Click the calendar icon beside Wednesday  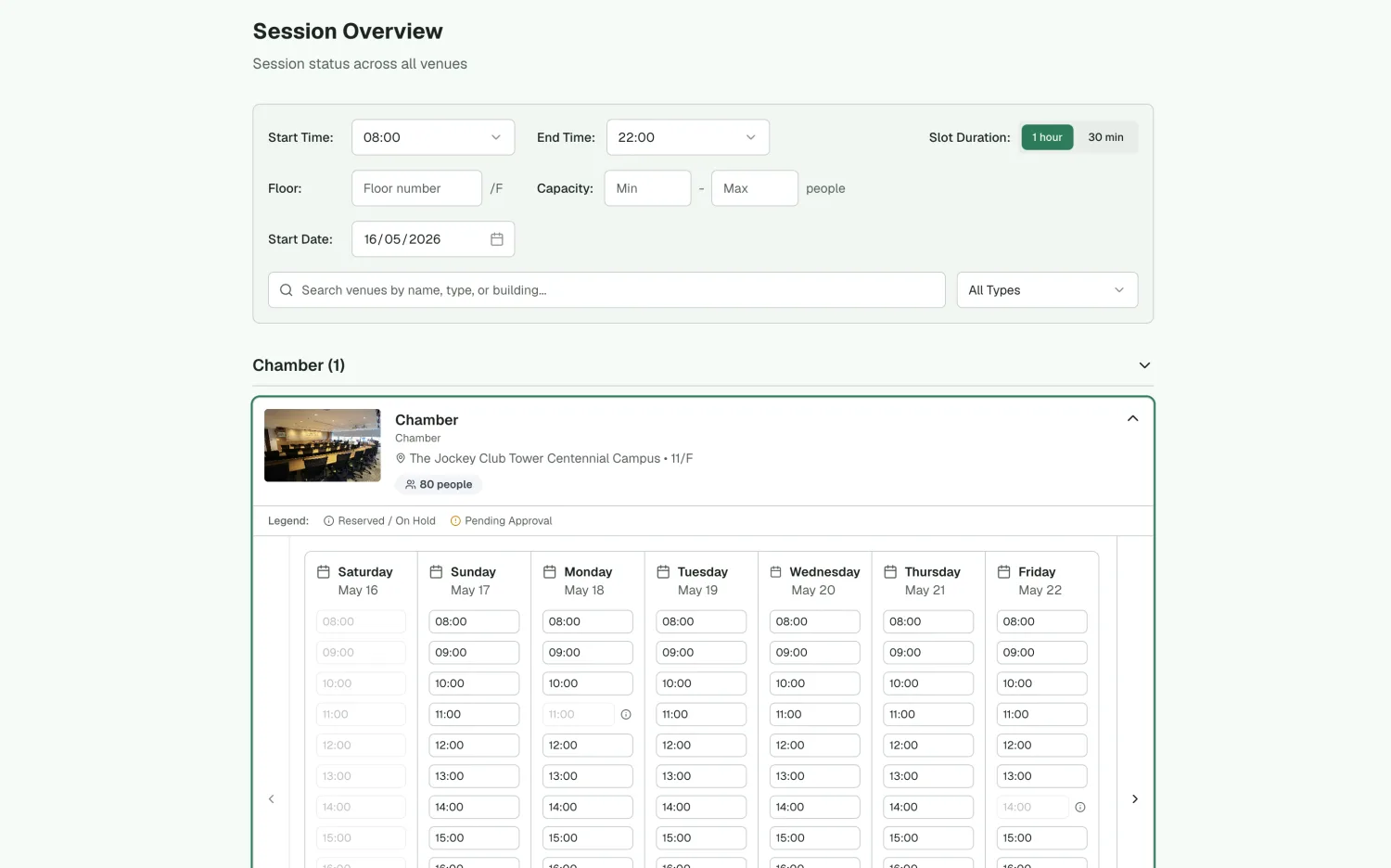click(776, 572)
